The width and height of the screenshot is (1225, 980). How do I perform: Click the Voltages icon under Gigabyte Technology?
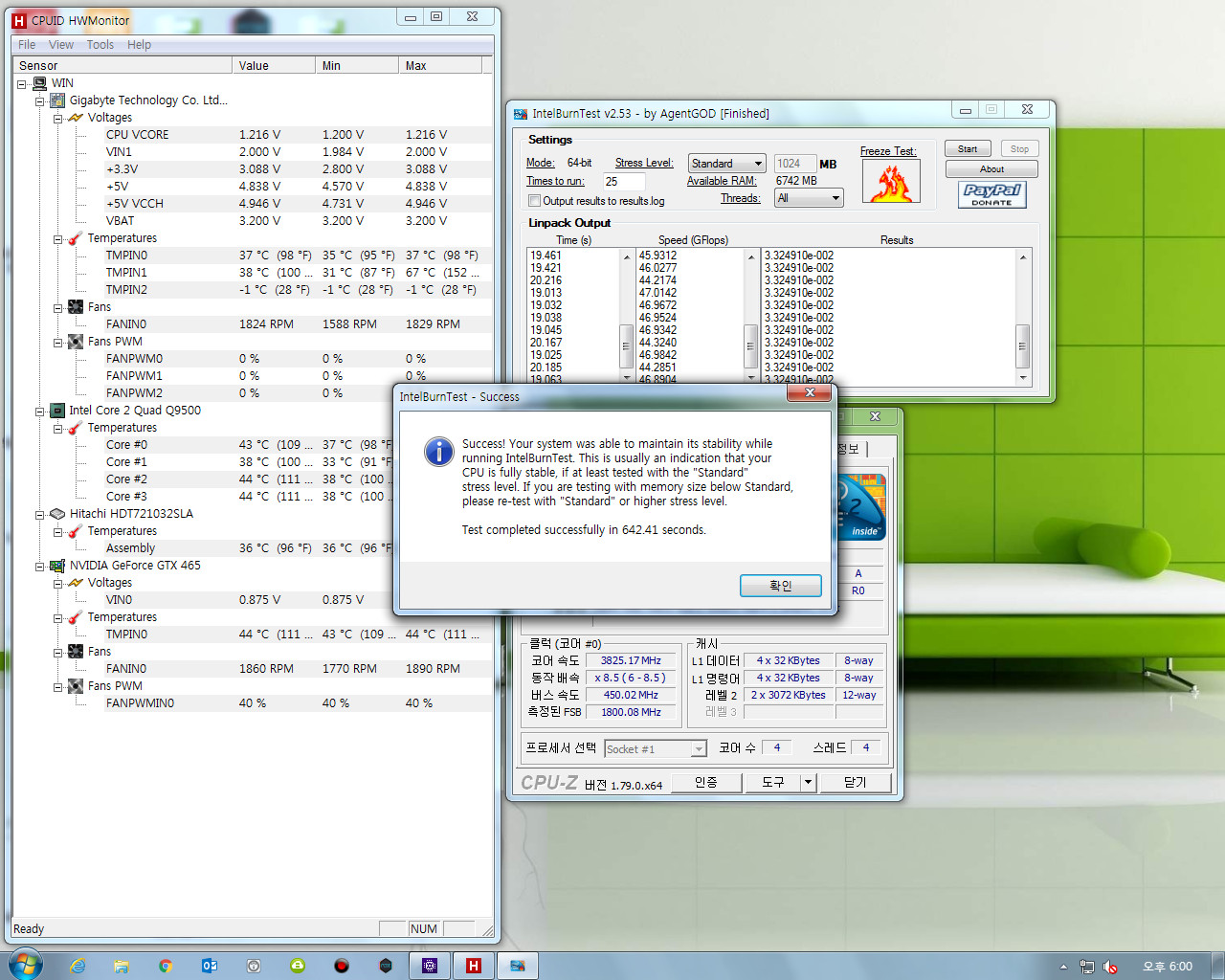tap(76, 118)
